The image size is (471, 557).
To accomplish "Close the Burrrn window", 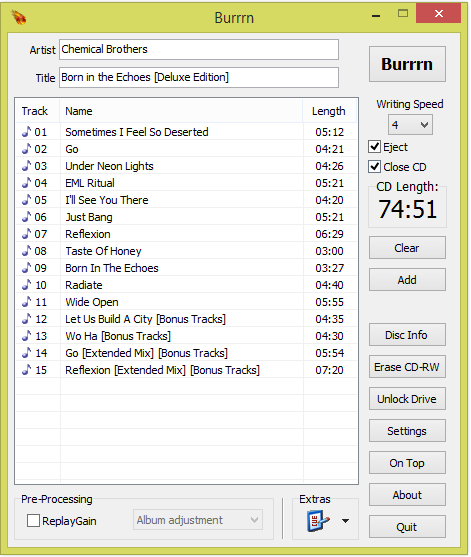I will coord(438,13).
